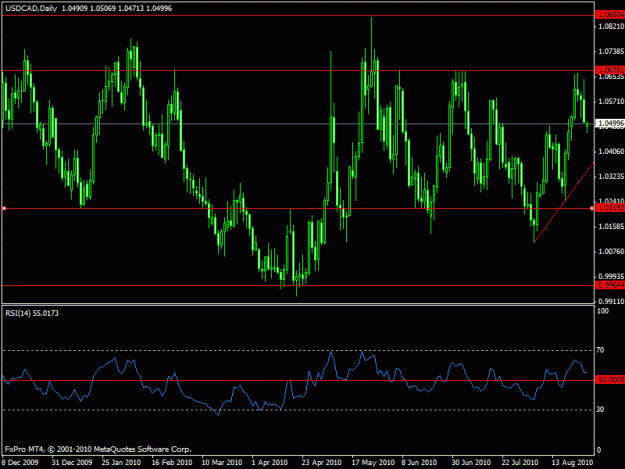Click the 25 Jan 2010 date label
The image size is (625, 469).
click(x=121, y=463)
